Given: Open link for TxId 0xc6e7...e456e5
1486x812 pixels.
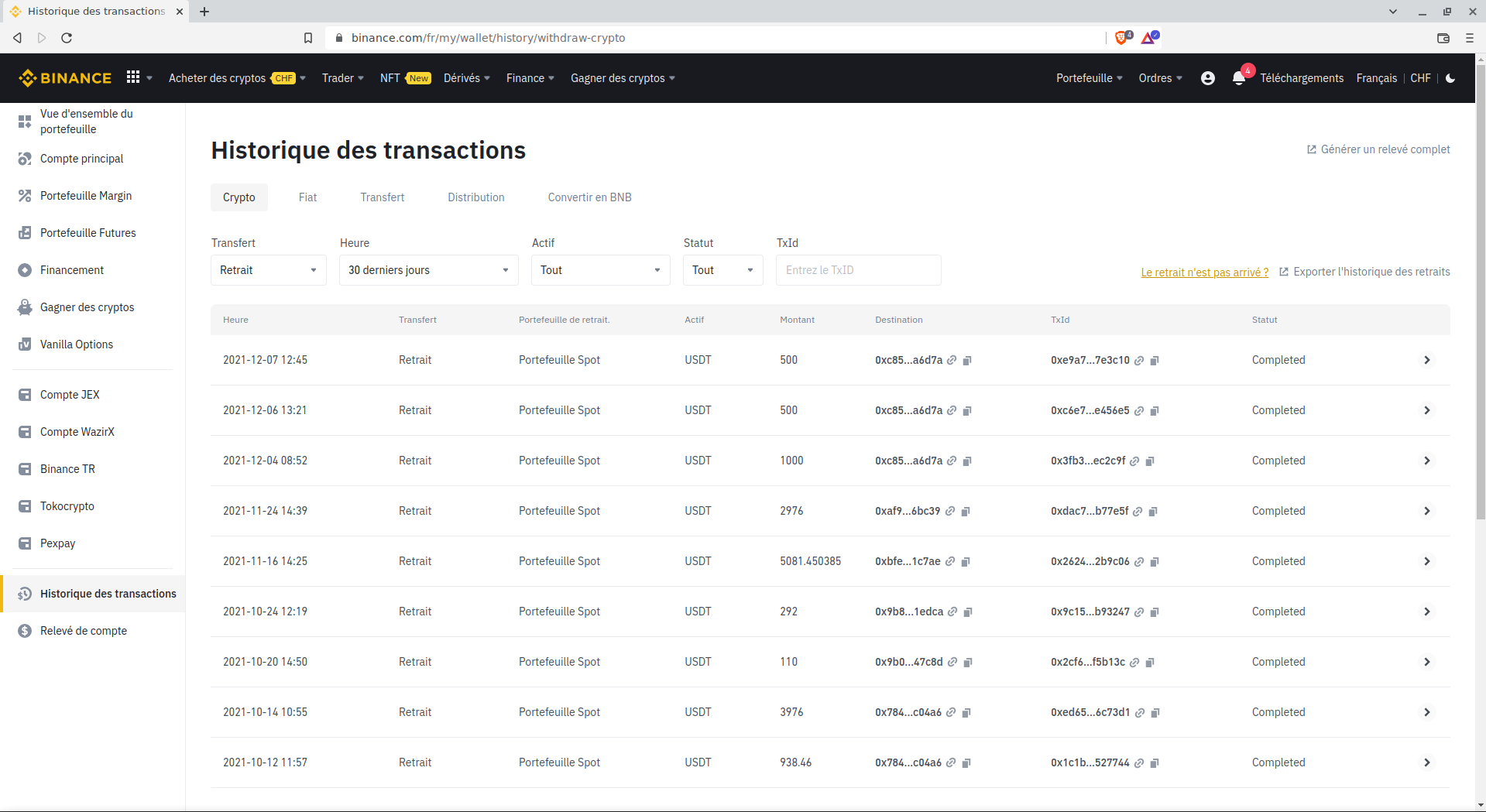Looking at the screenshot, I should [1139, 411].
